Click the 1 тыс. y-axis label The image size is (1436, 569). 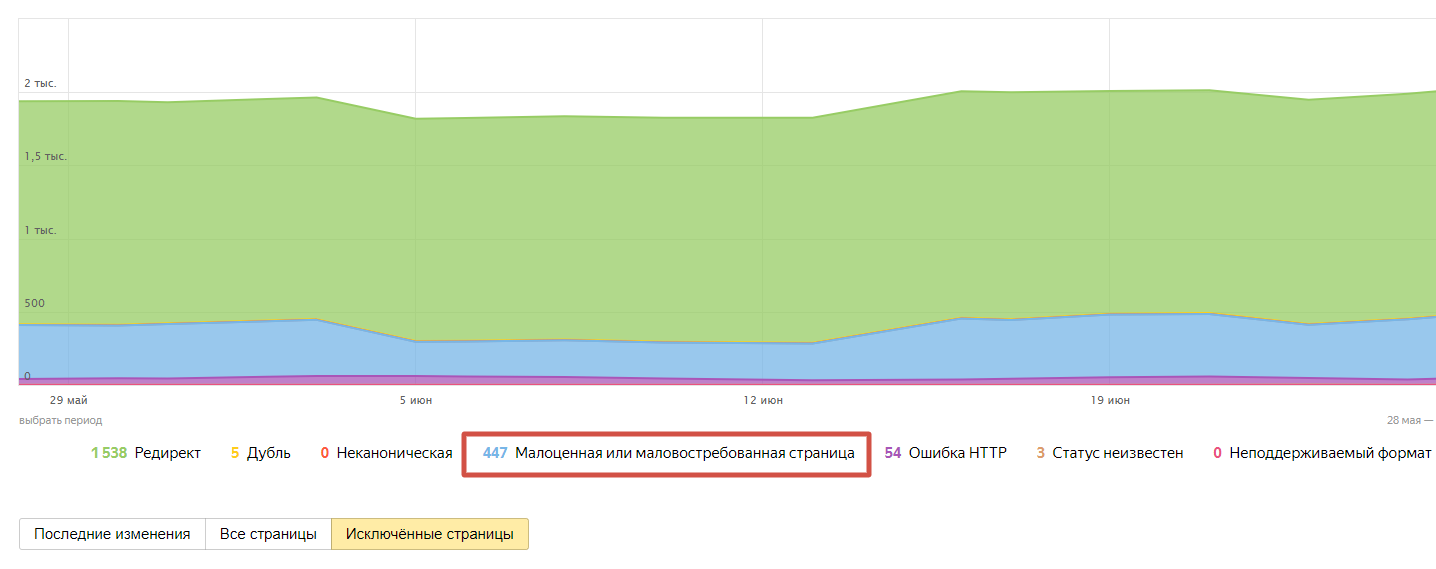[41, 230]
